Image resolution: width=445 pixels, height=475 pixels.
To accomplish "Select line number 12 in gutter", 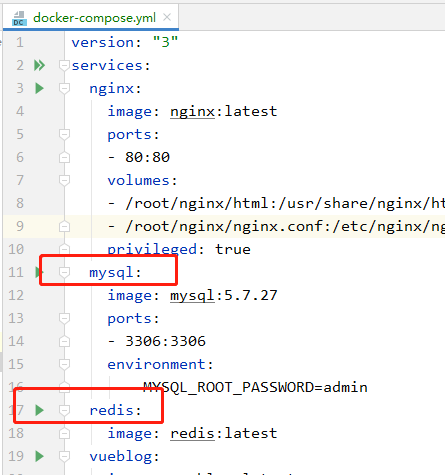I will [16, 295].
